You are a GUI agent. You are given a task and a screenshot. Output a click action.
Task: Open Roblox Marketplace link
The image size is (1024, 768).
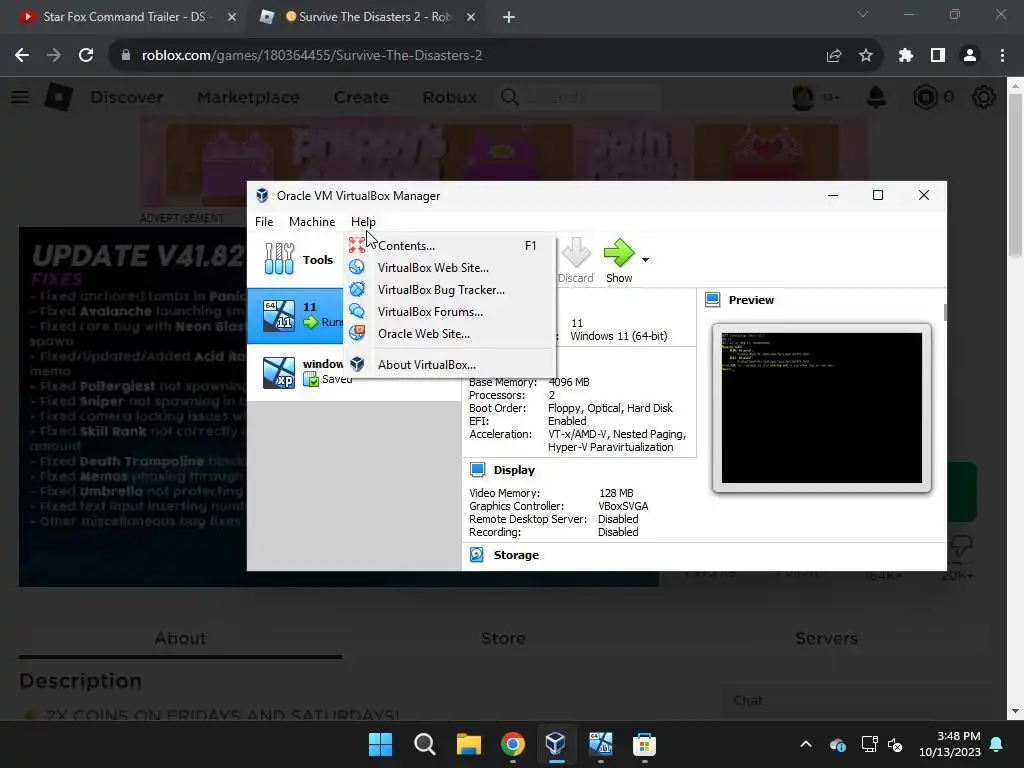coord(248,97)
